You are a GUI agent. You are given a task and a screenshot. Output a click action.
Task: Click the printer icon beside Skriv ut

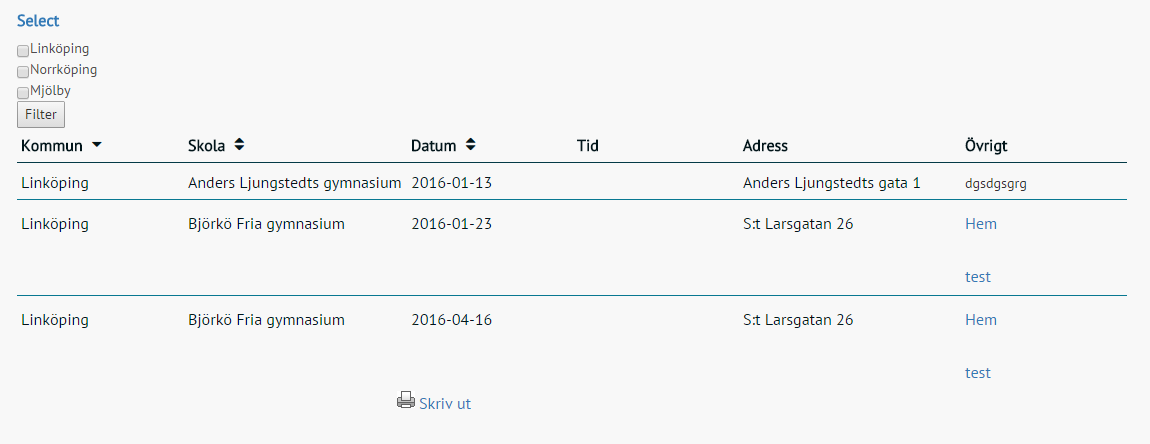(x=406, y=400)
